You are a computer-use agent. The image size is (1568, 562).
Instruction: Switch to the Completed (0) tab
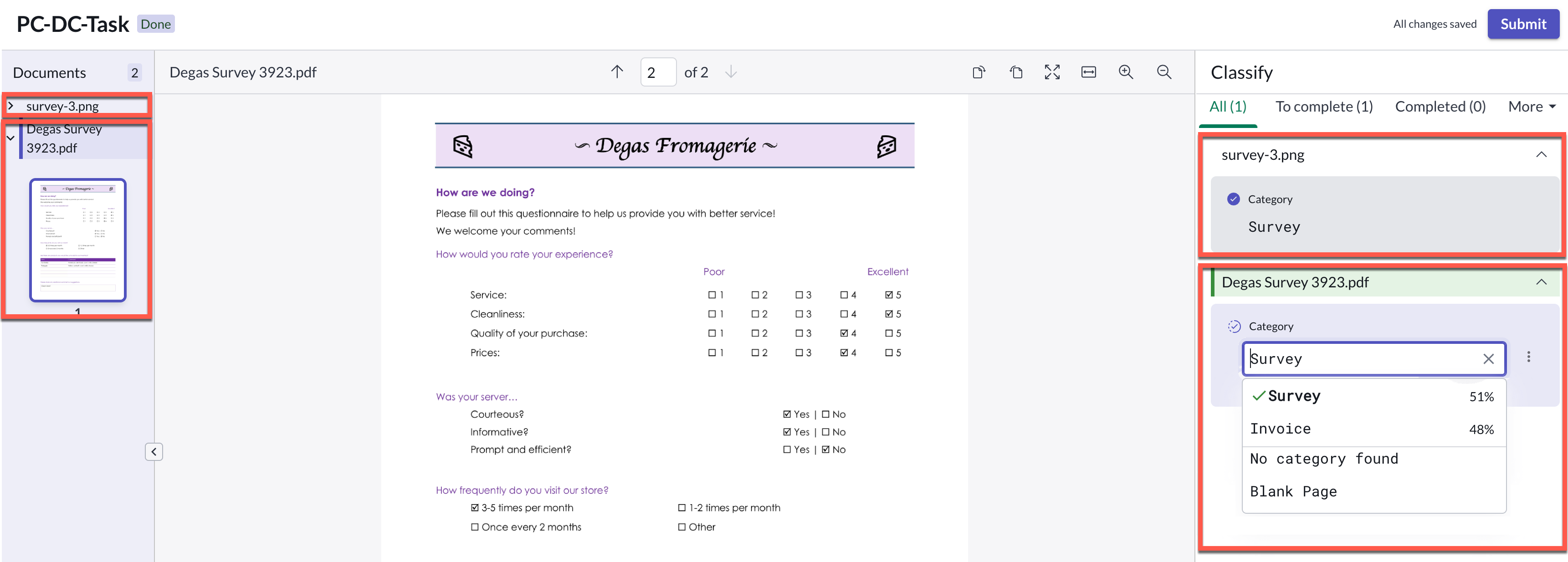[x=1440, y=107]
